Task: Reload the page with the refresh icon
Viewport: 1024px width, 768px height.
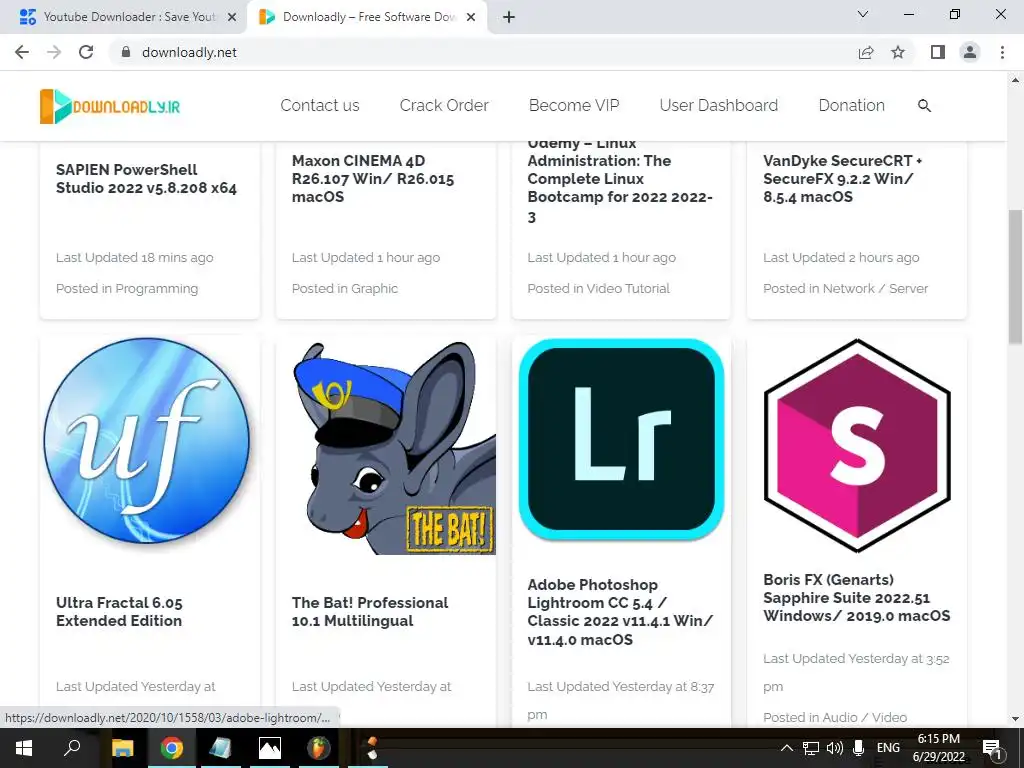Action: [x=86, y=52]
